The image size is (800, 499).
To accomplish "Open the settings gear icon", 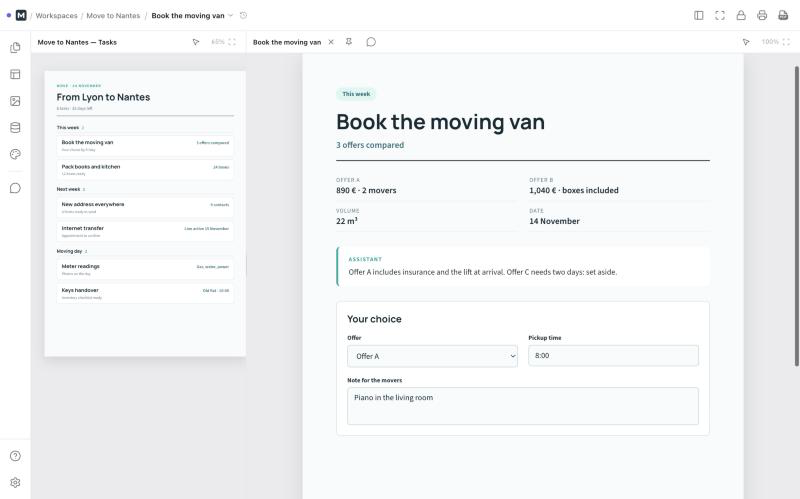I will pos(15,483).
